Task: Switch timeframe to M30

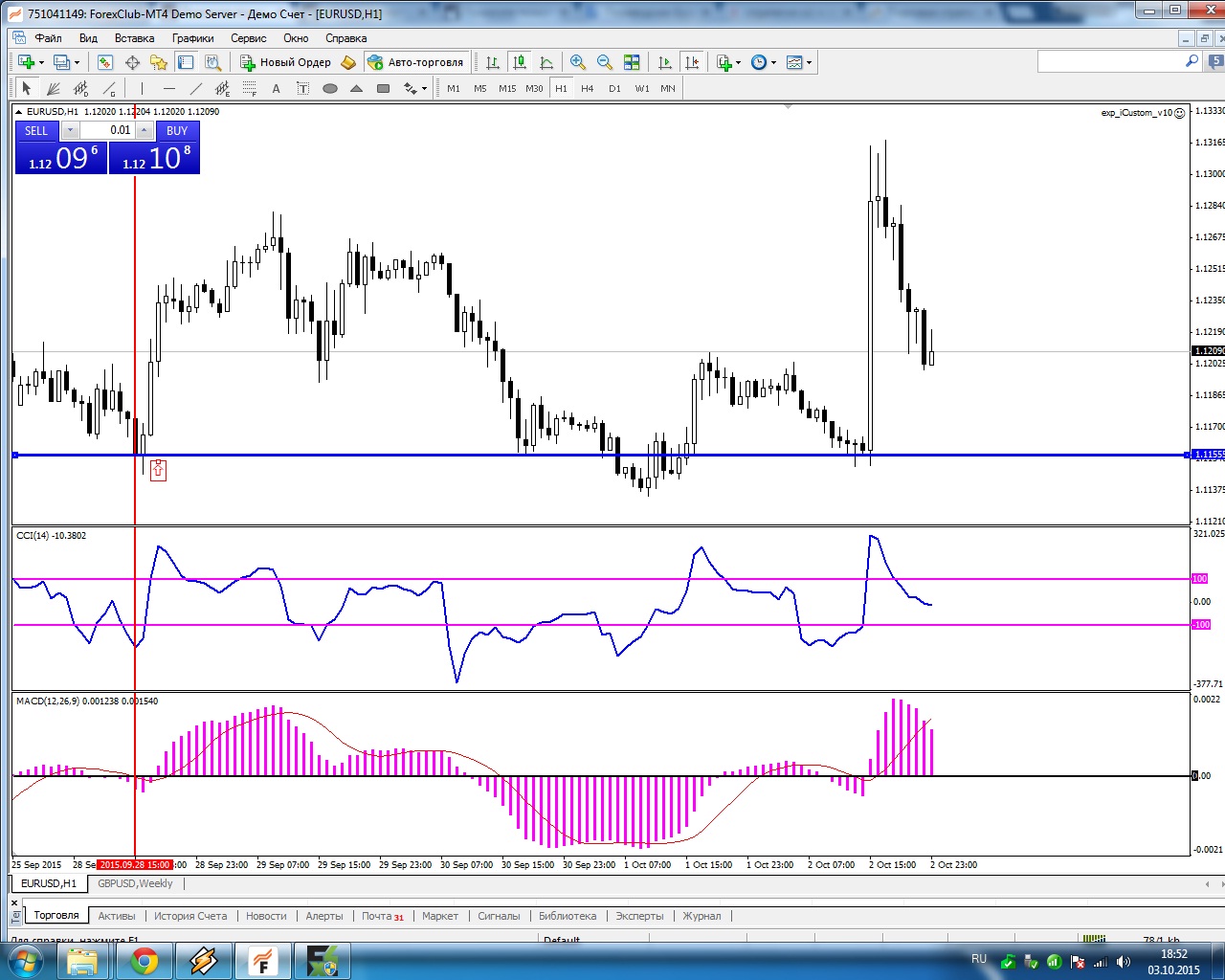Action: tap(534, 88)
